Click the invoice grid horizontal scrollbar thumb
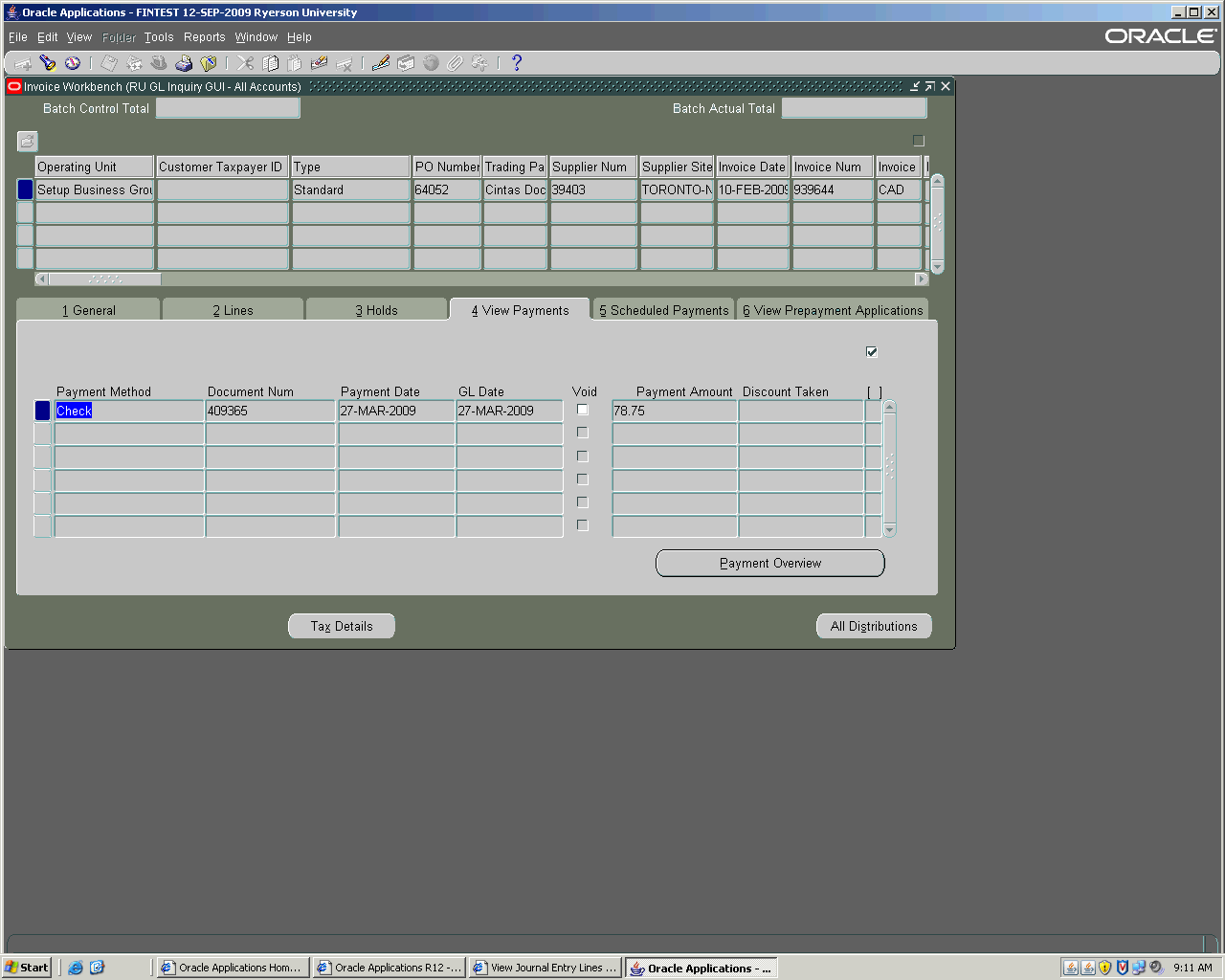Viewport: 1225px width, 980px height. (x=104, y=279)
